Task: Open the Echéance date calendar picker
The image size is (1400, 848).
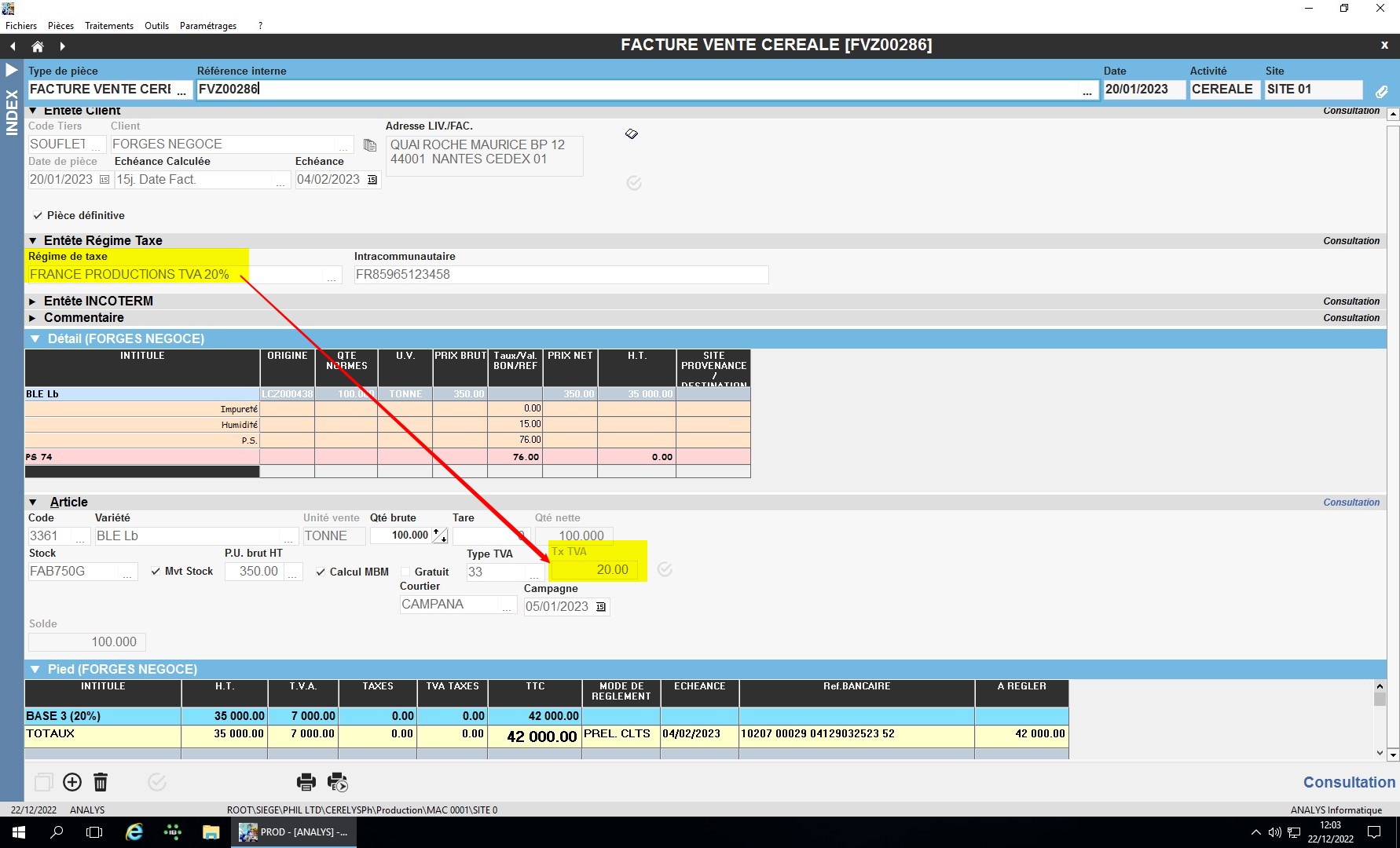Action: click(x=372, y=180)
